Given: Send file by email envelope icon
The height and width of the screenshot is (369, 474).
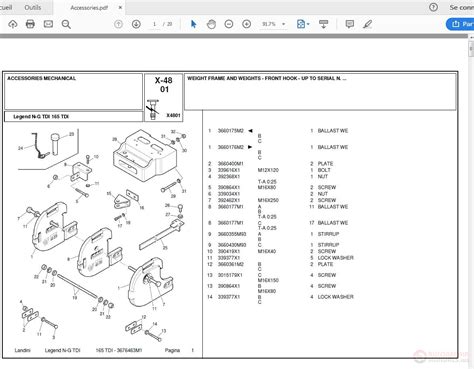Looking at the screenshot, I should click(x=48, y=24).
